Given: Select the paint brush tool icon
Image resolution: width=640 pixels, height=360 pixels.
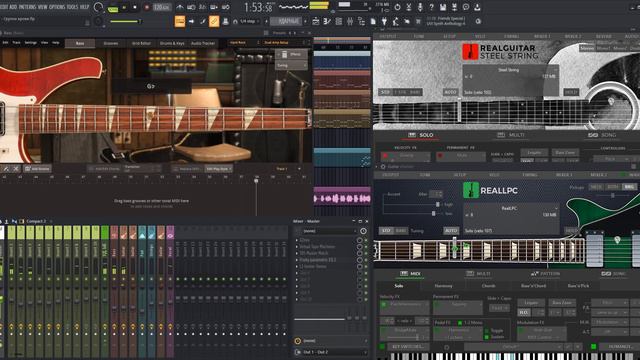Looking at the screenshot, I should (203, 21).
